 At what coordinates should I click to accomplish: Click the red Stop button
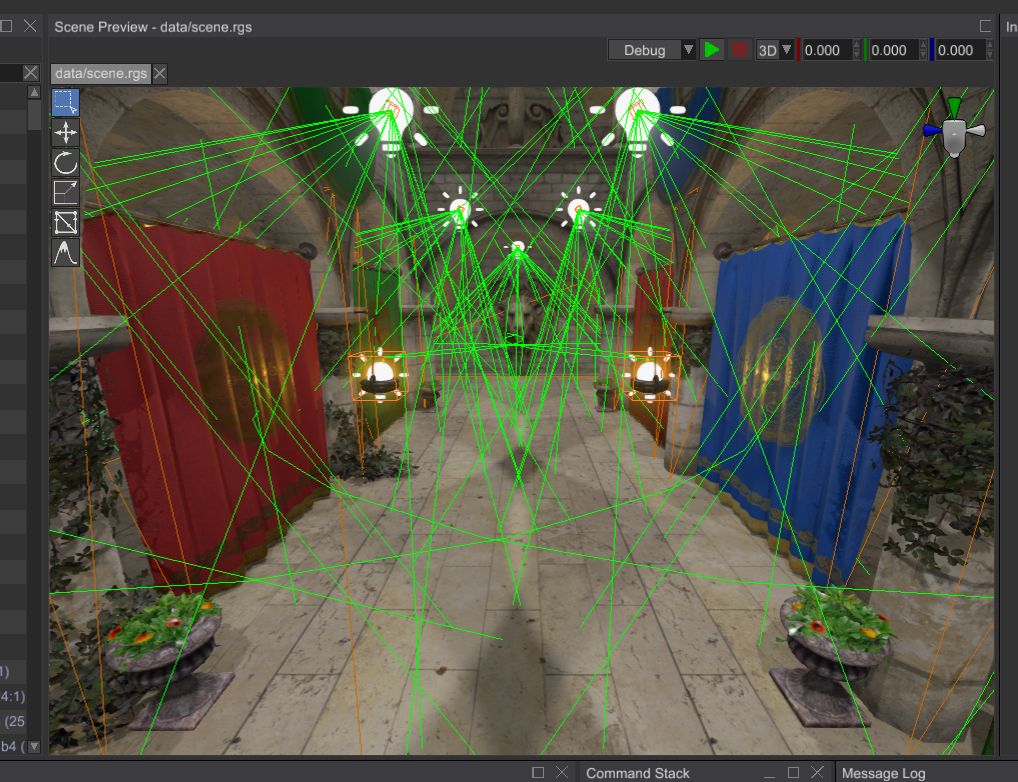point(739,50)
